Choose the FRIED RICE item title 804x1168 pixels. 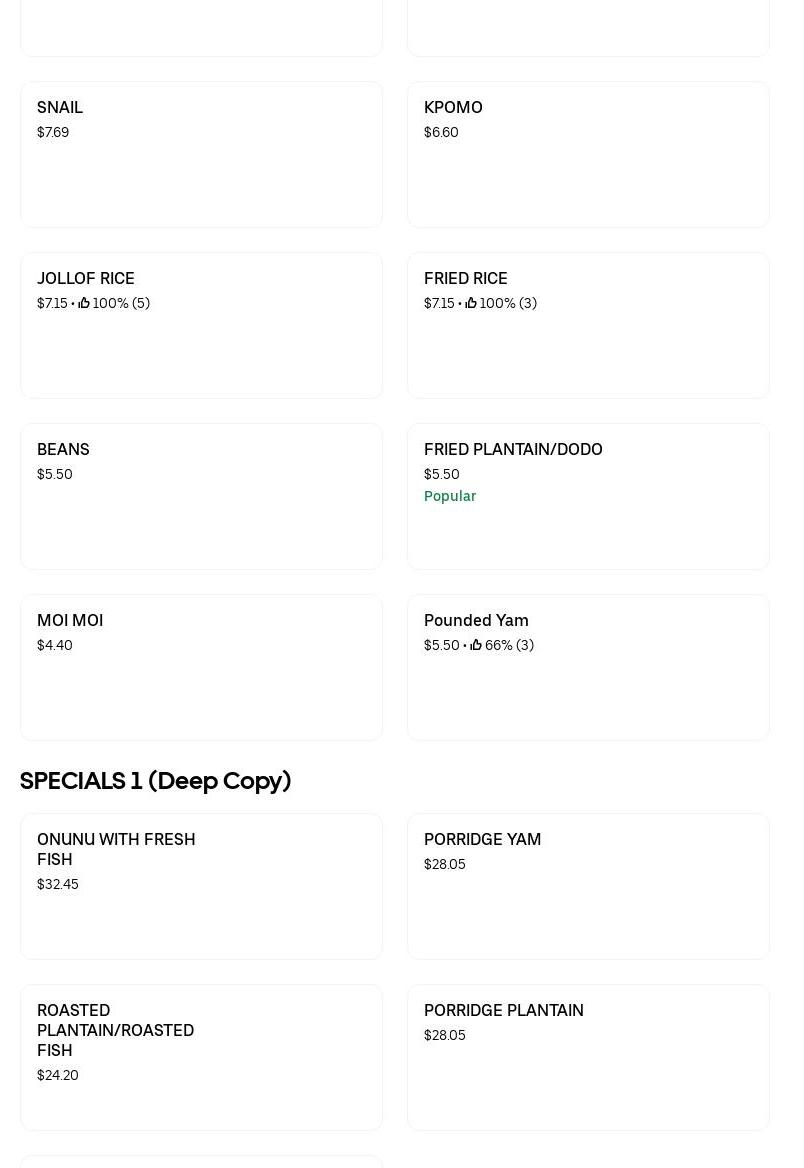click(x=466, y=278)
